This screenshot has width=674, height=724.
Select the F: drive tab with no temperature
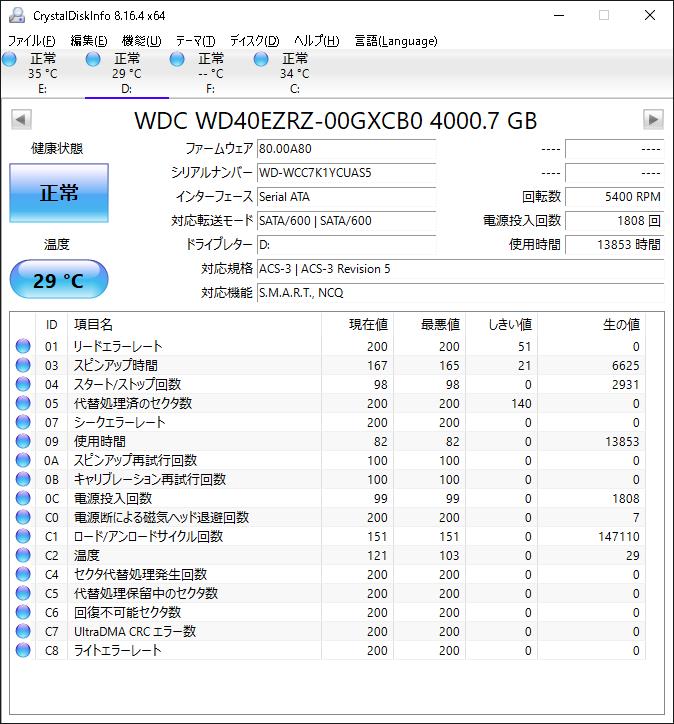211,73
